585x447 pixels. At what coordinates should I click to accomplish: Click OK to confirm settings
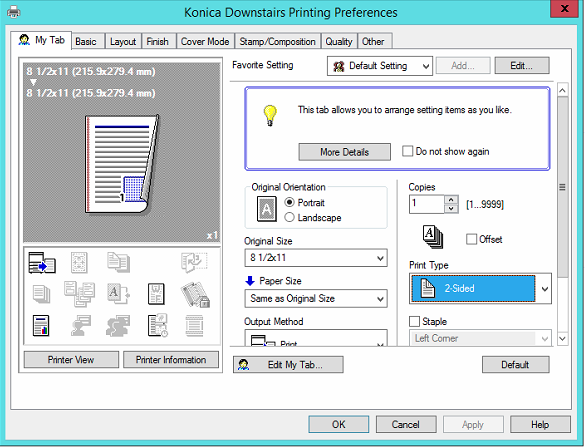pyautogui.click(x=339, y=424)
